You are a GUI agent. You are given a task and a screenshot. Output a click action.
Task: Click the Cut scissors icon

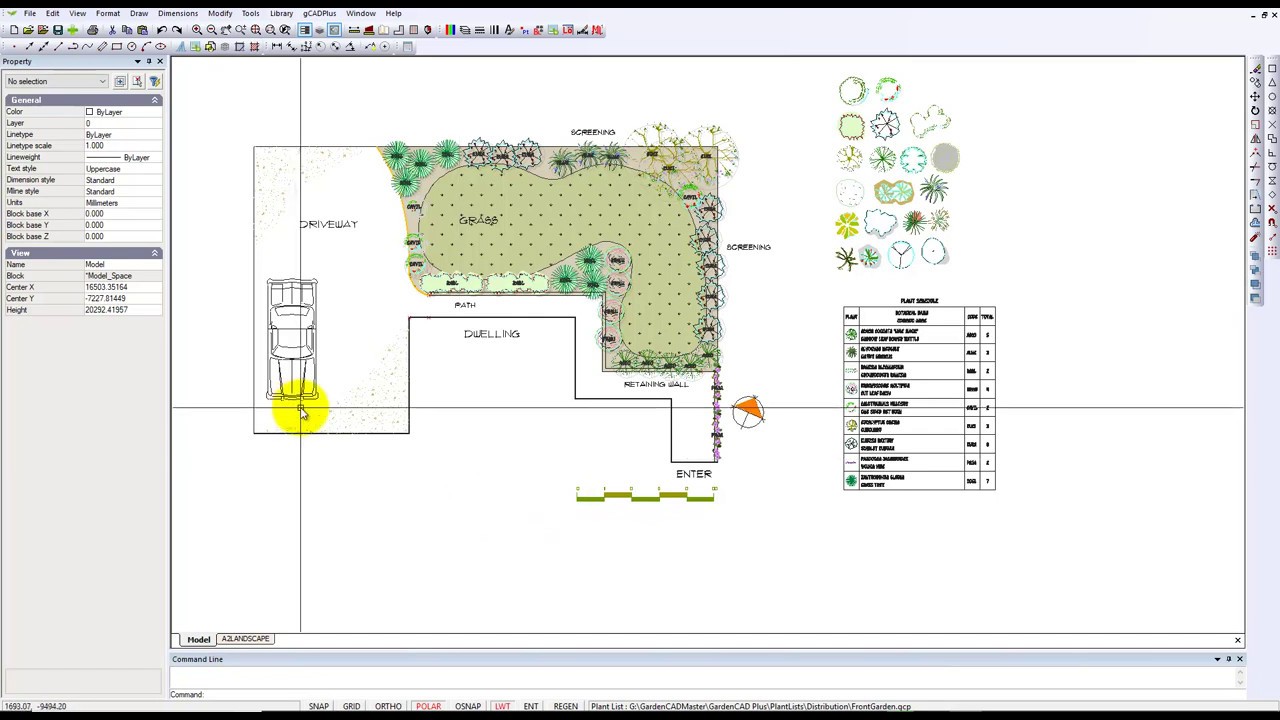112,30
